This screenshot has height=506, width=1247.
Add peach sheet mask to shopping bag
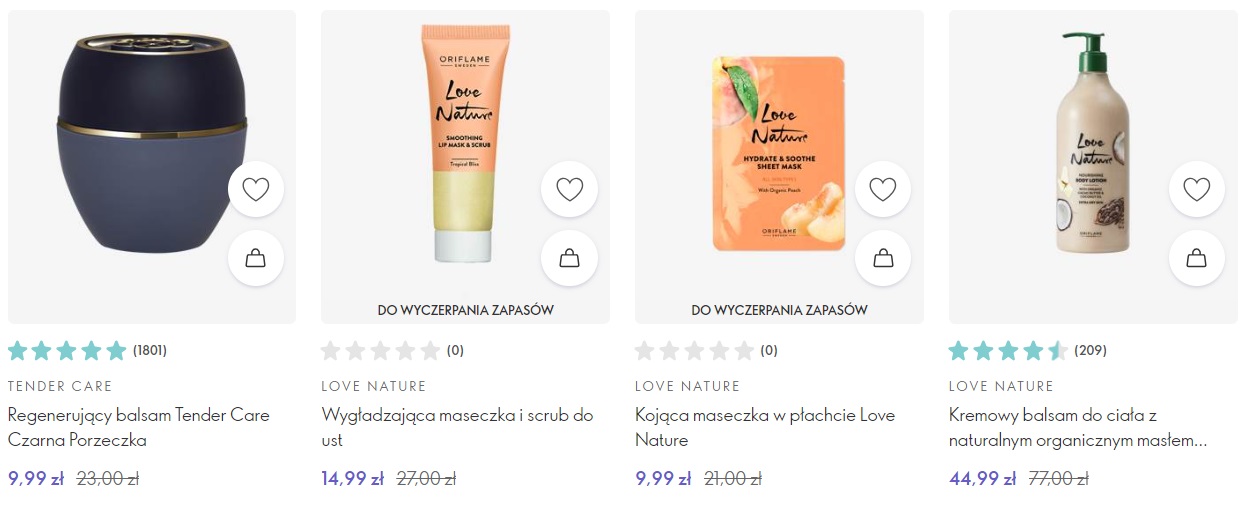click(x=883, y=258)
